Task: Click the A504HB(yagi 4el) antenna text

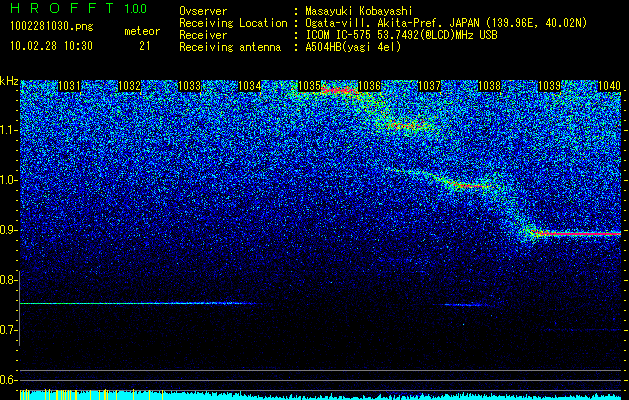Action: click(x=353, y=47)
